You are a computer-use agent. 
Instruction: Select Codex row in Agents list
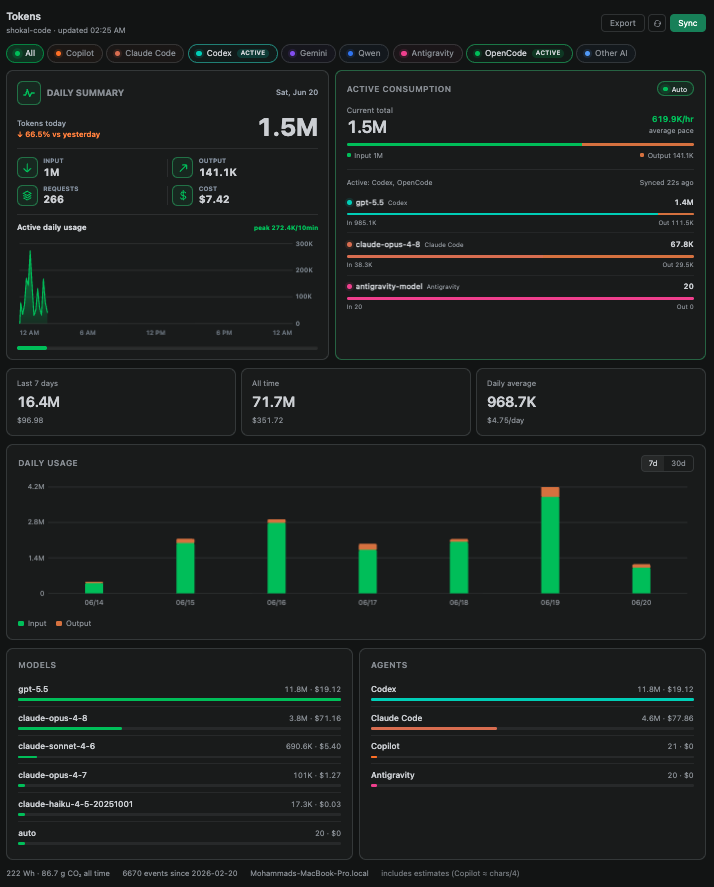[x=532, y=692]
